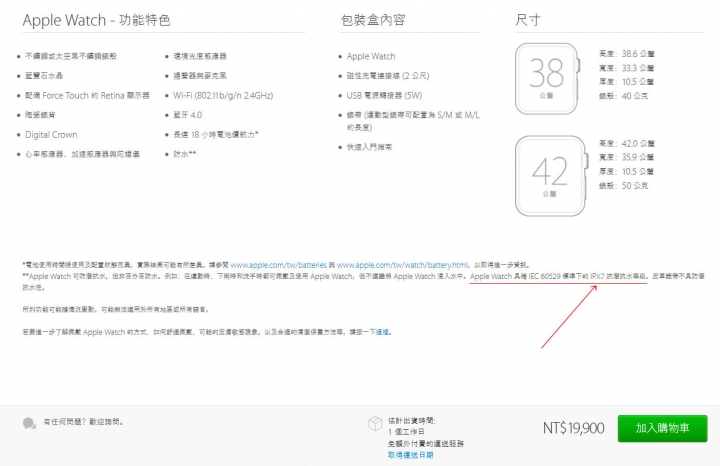720x466 pixels.
Task: Click the 尺寸 heading
Action: [x=528, y=20]
